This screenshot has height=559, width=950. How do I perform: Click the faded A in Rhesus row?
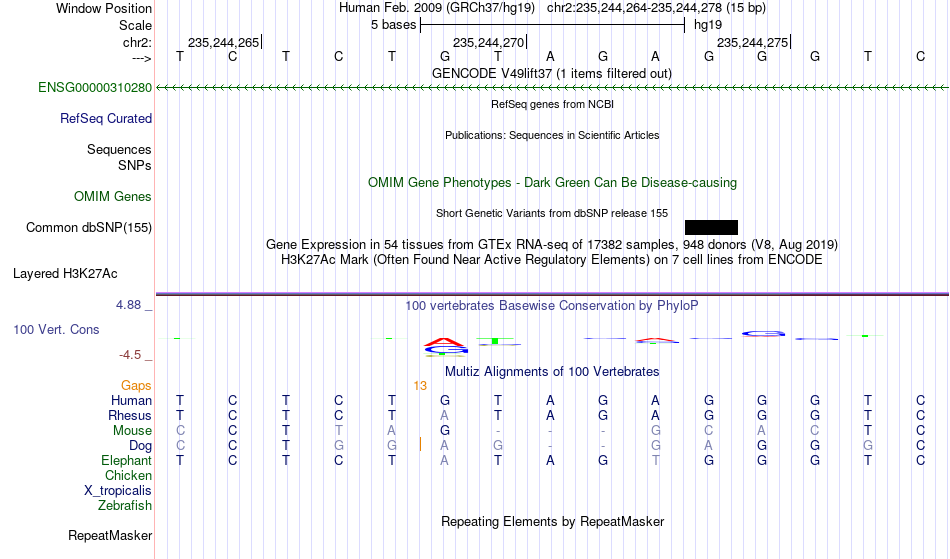tap(445, 415)
